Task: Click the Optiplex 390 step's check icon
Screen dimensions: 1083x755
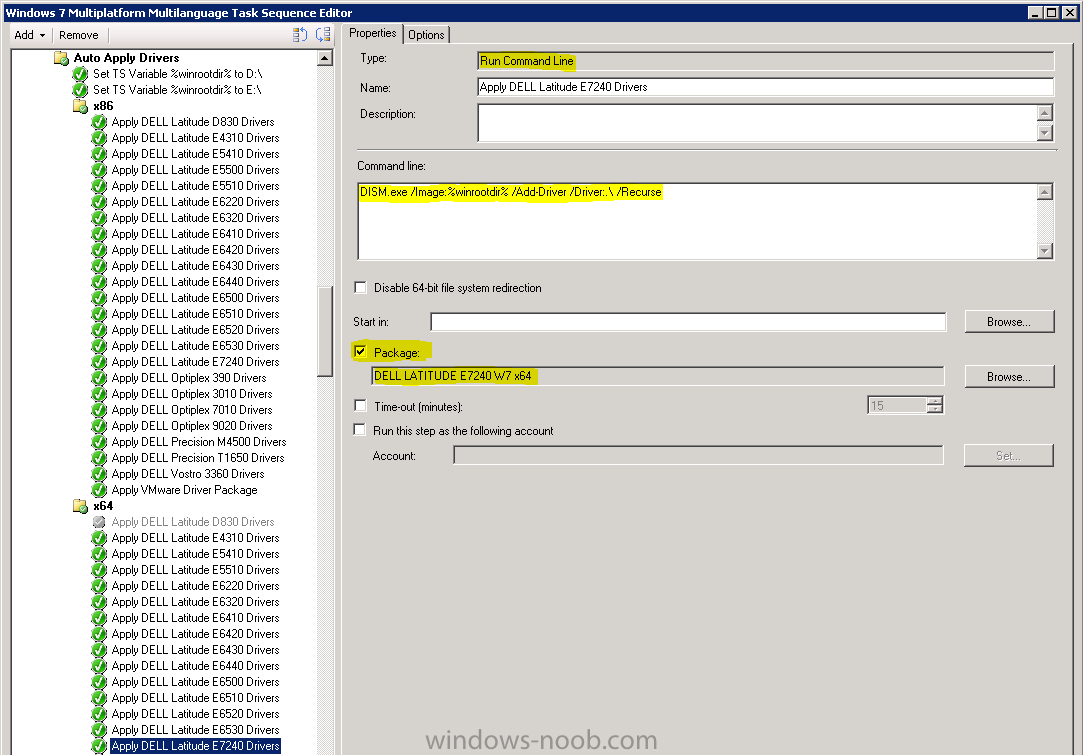Action: click(x=99, y=378)
